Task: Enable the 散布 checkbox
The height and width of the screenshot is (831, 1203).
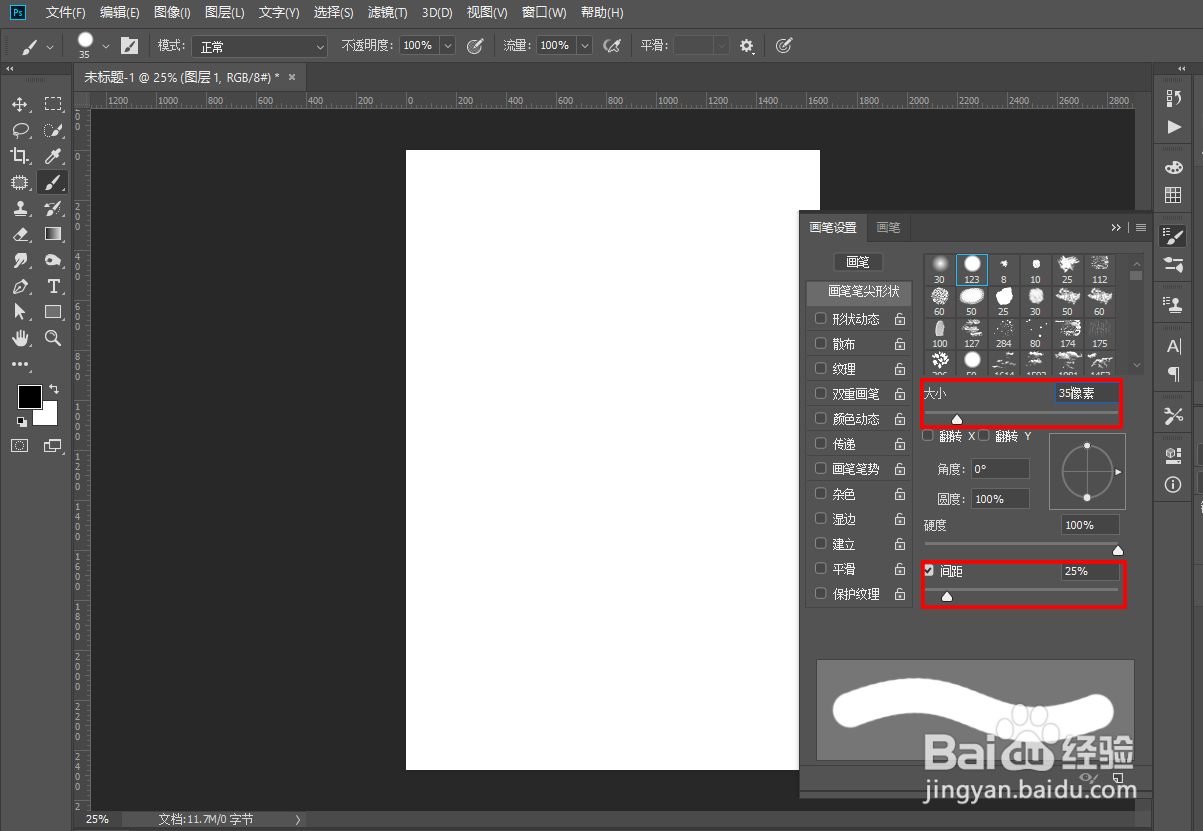Action: [821, 344]
